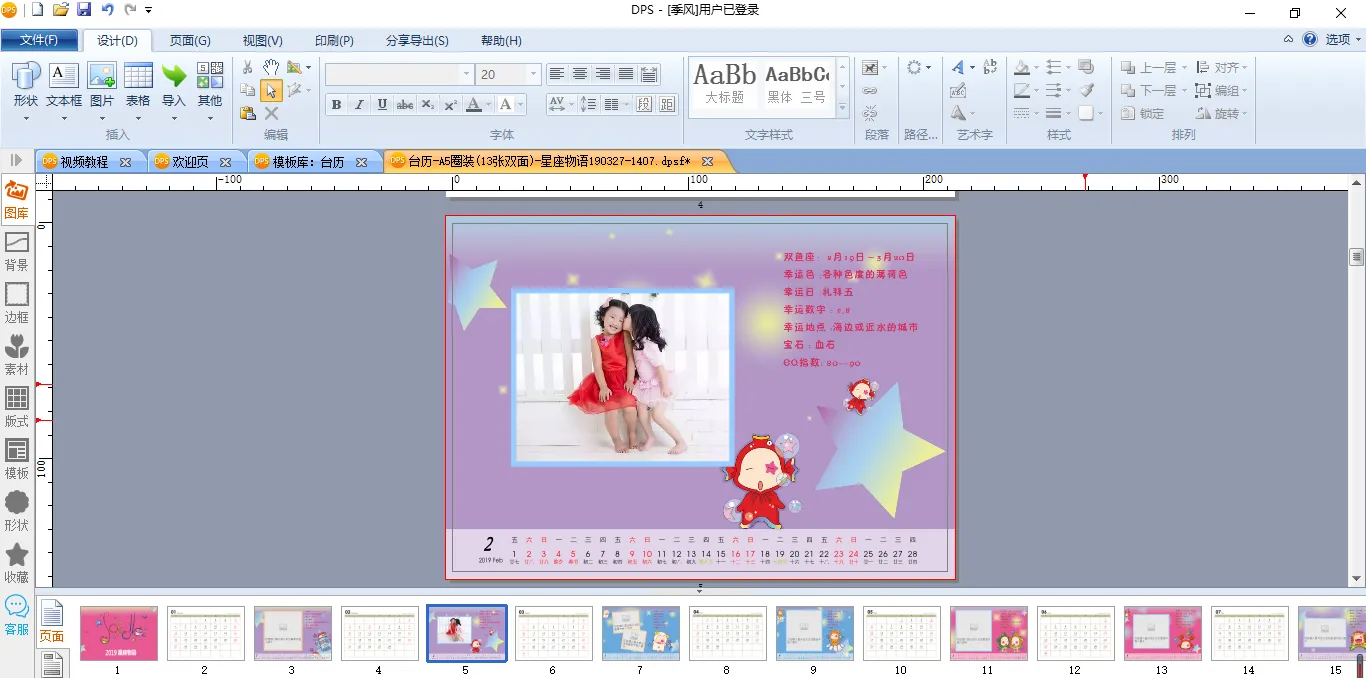Select the hand pan tool
The height and width of the screenshot is (678, 1366).
271,67
